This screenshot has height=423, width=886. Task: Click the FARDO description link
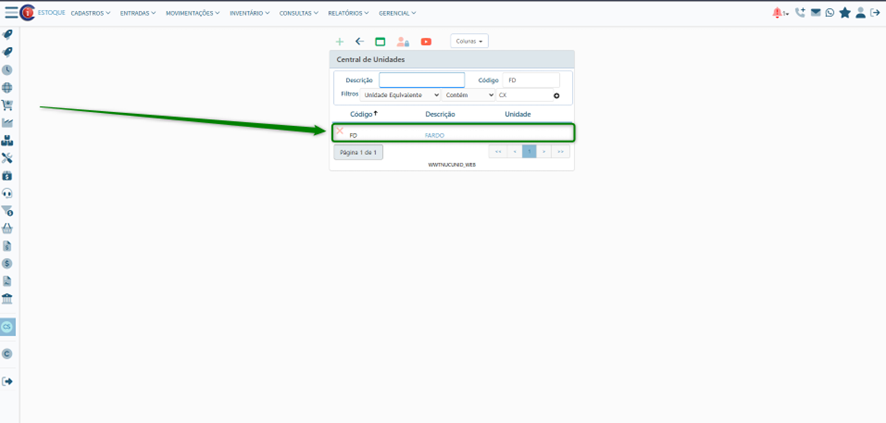[434, 135]
